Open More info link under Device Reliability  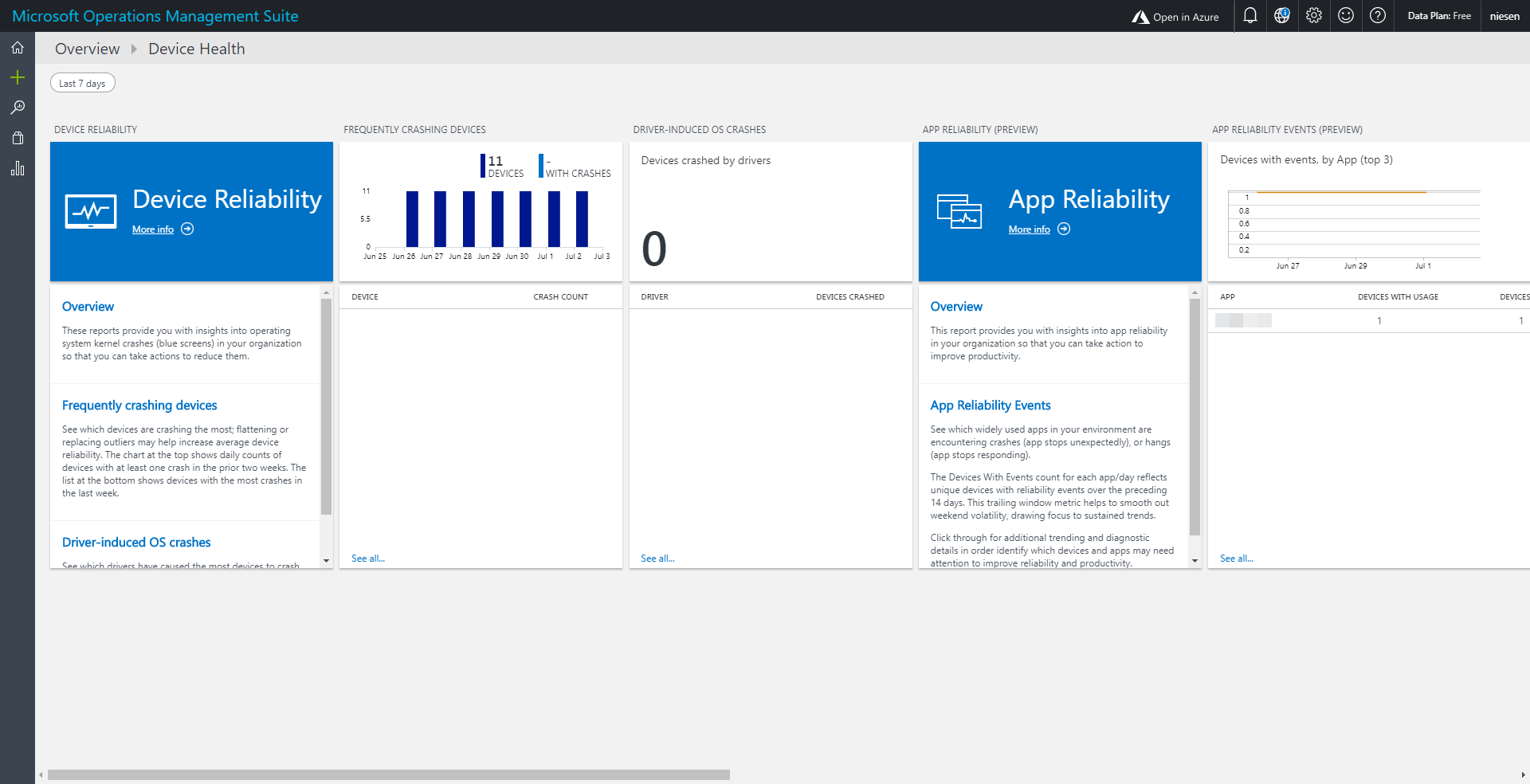pos(153,229)
